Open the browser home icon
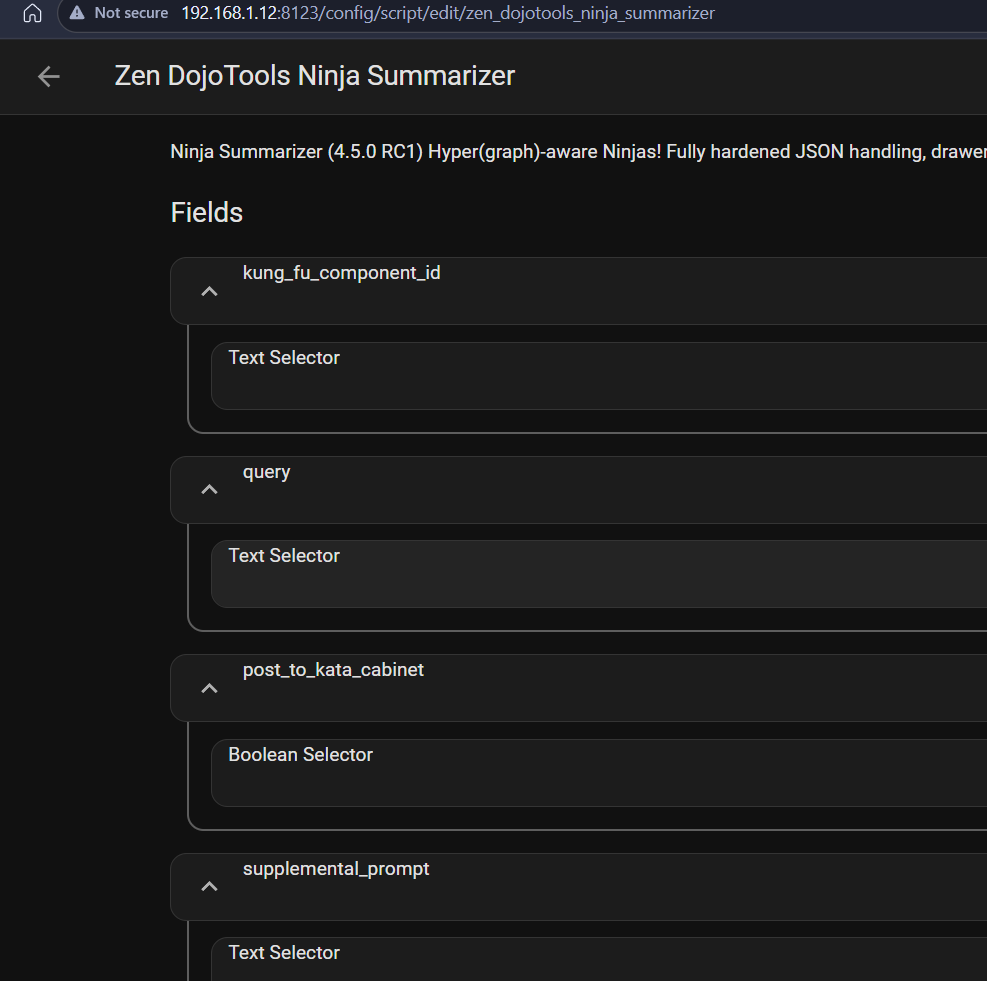The image size is (987, 981). click(32, 13)
